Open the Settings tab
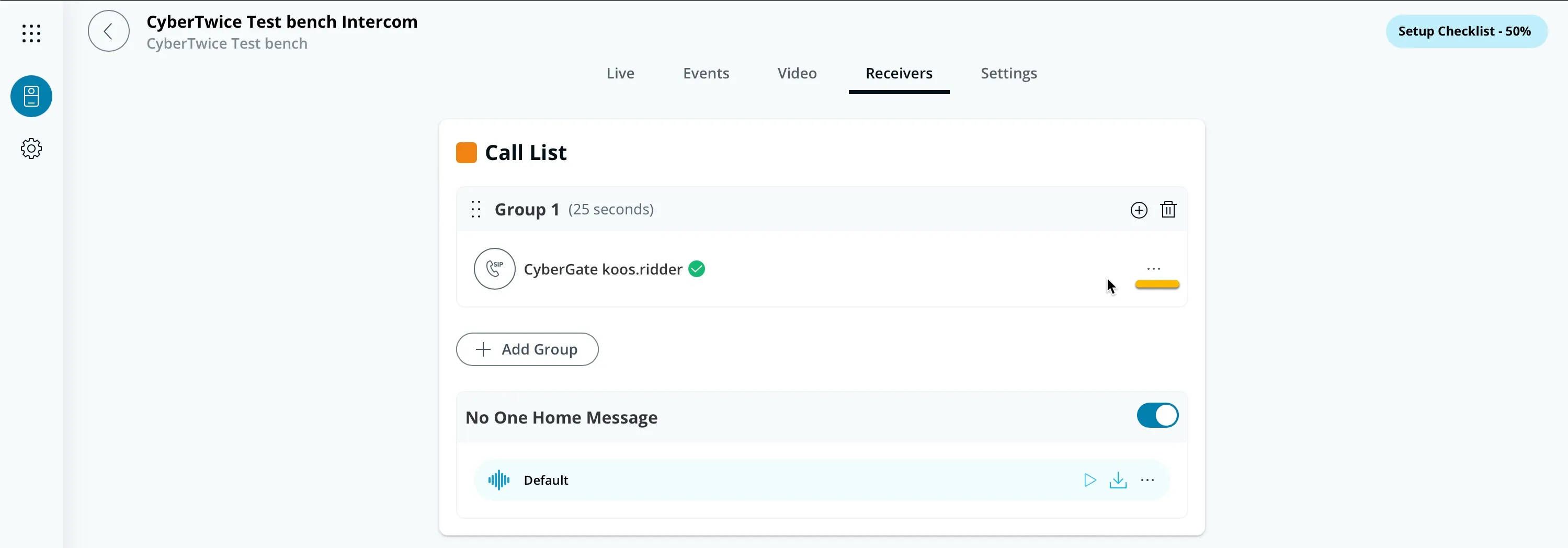The width and height of the screenshot is (1568, 548). click(1008, 74)
